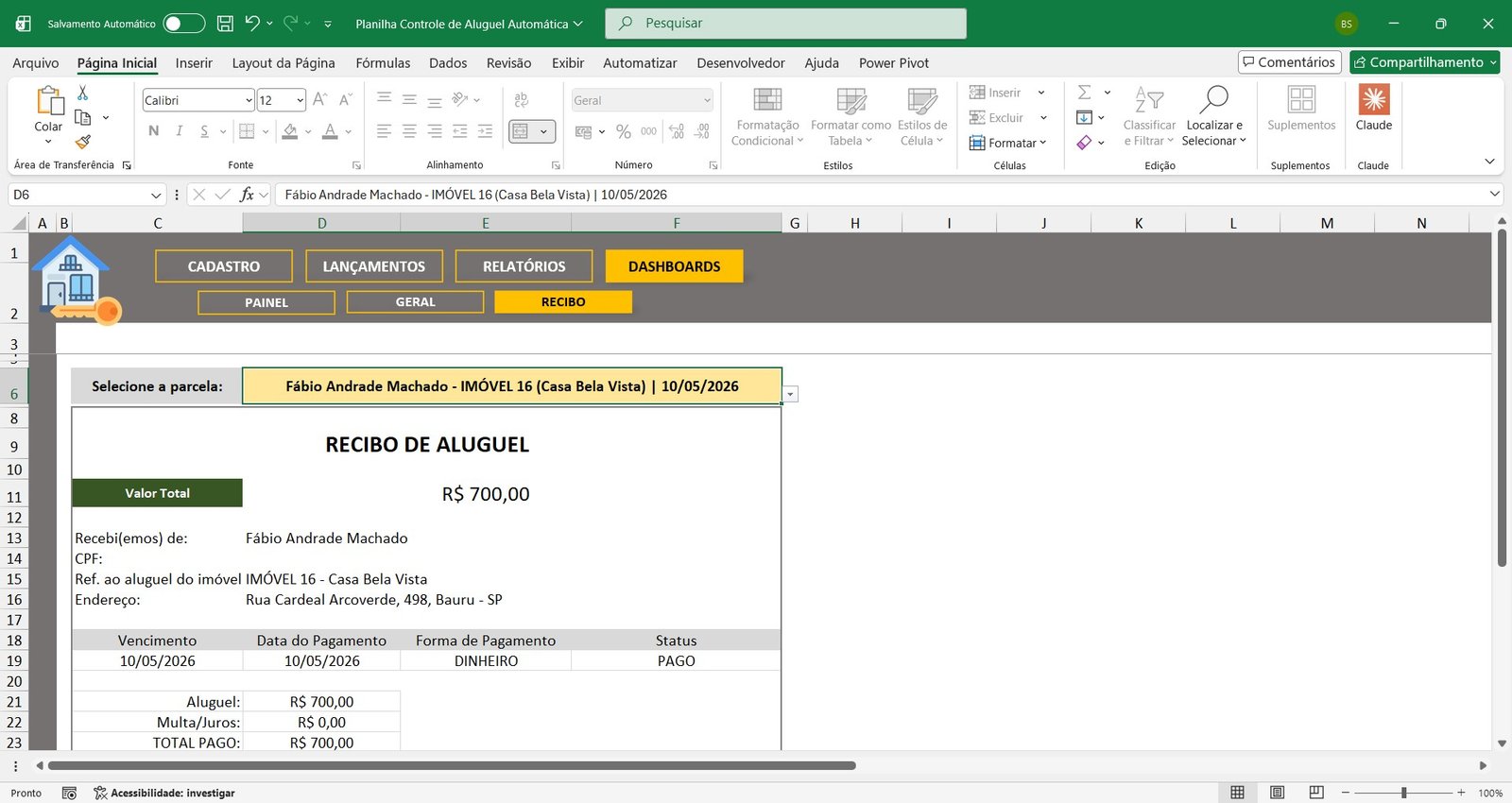Apply Percent Style number format
1512x803 pixels.
[624, 131]
